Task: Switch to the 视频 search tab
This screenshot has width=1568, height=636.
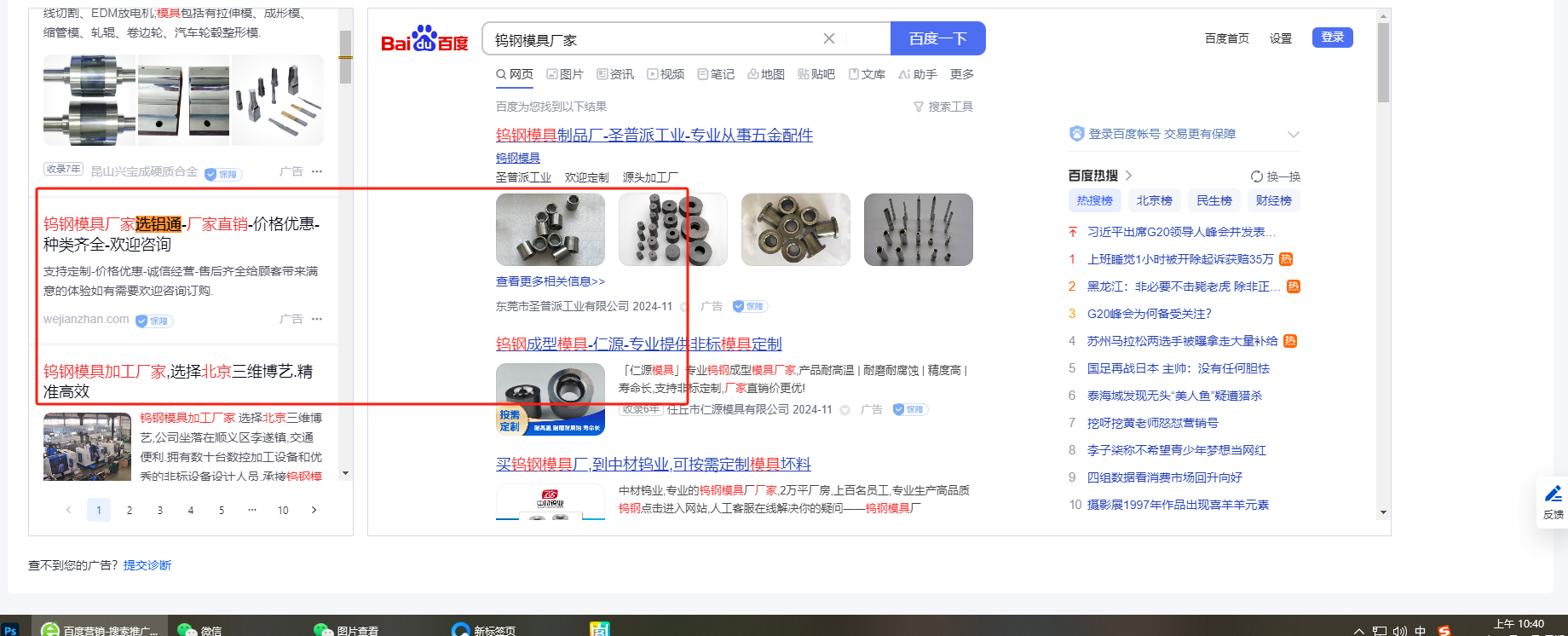Action: tap(666, 74)
